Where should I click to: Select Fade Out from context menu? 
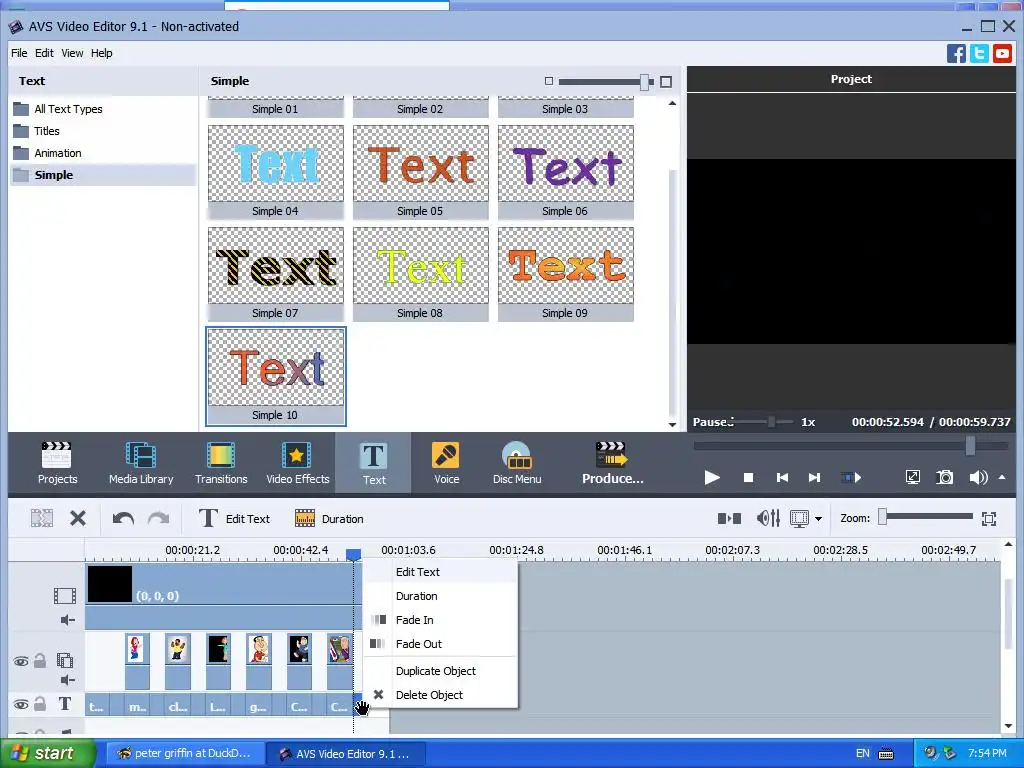tap(440, 644)
